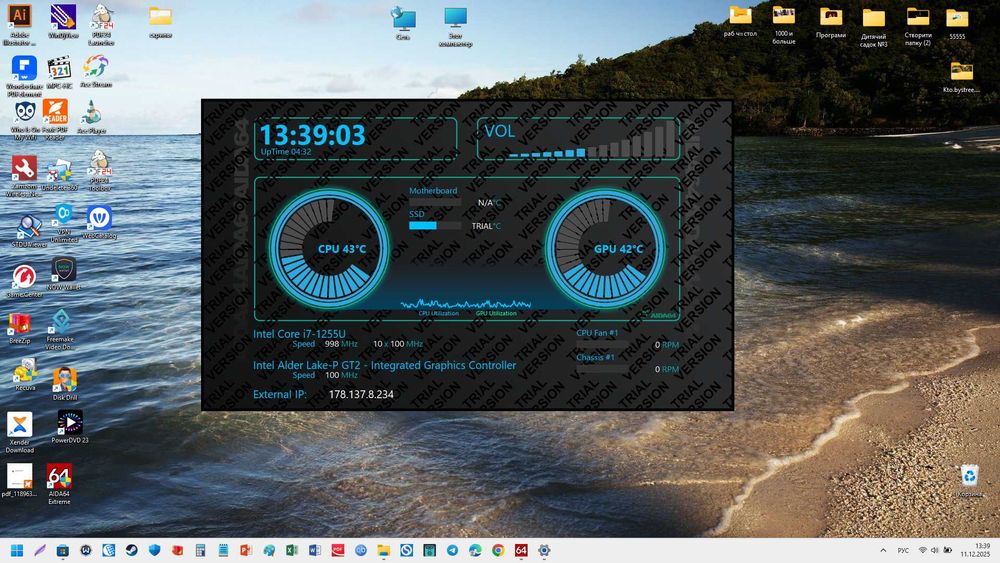
Task: Click the CPU Utilization graph
Action: [x=466, y=304]
